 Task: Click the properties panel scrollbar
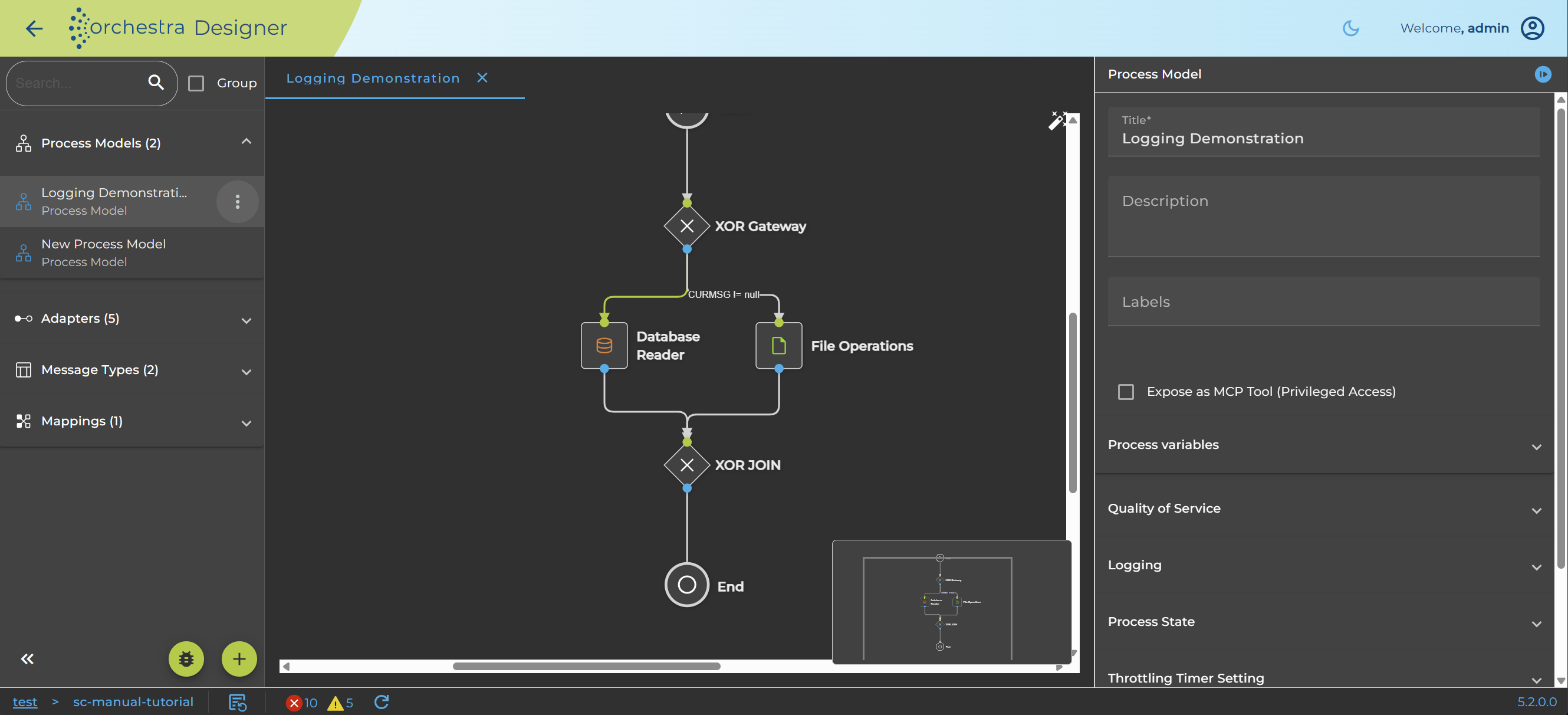pos(1560,338)
